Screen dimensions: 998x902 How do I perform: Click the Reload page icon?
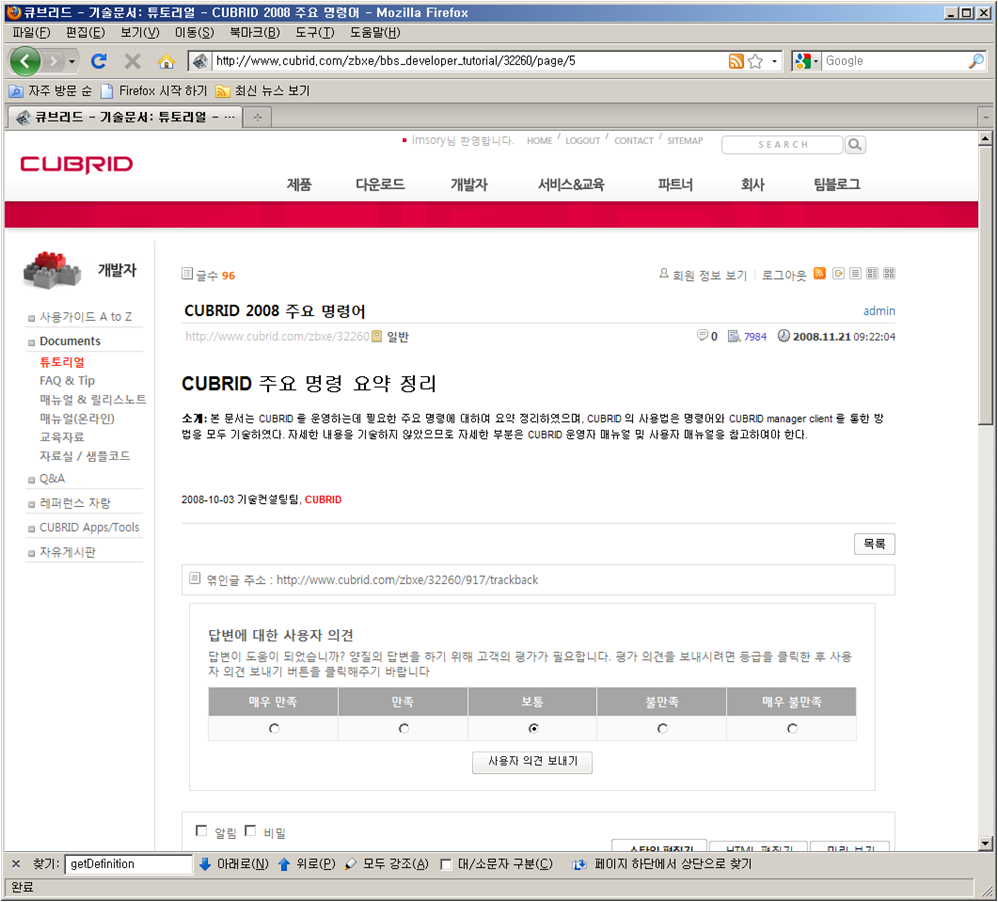(99, 61)
